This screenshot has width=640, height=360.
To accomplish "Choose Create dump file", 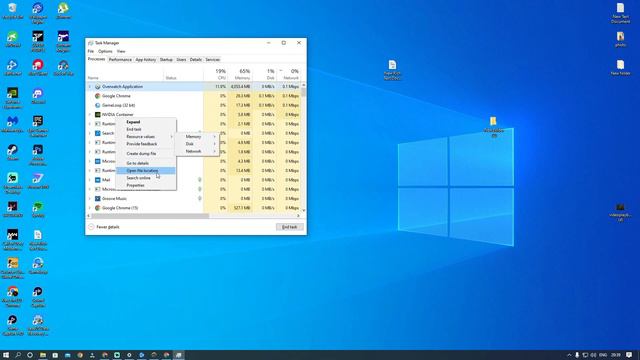I will pyautogui.click(x=146, y=153).
